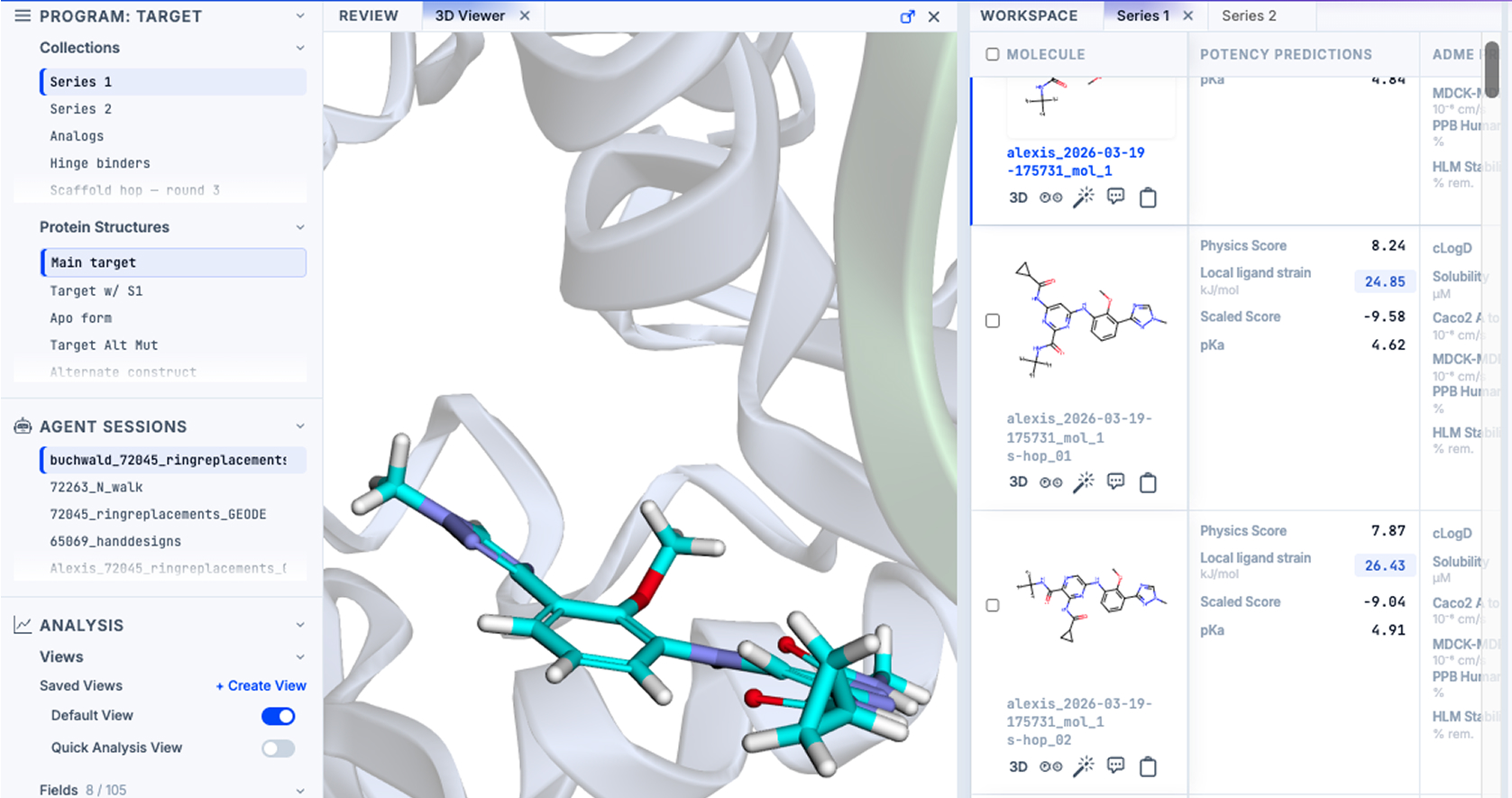Screen dimensions: 1512x798
Task: Open 3D view for s-hop_01 molecule
Action: [1018, 482]
